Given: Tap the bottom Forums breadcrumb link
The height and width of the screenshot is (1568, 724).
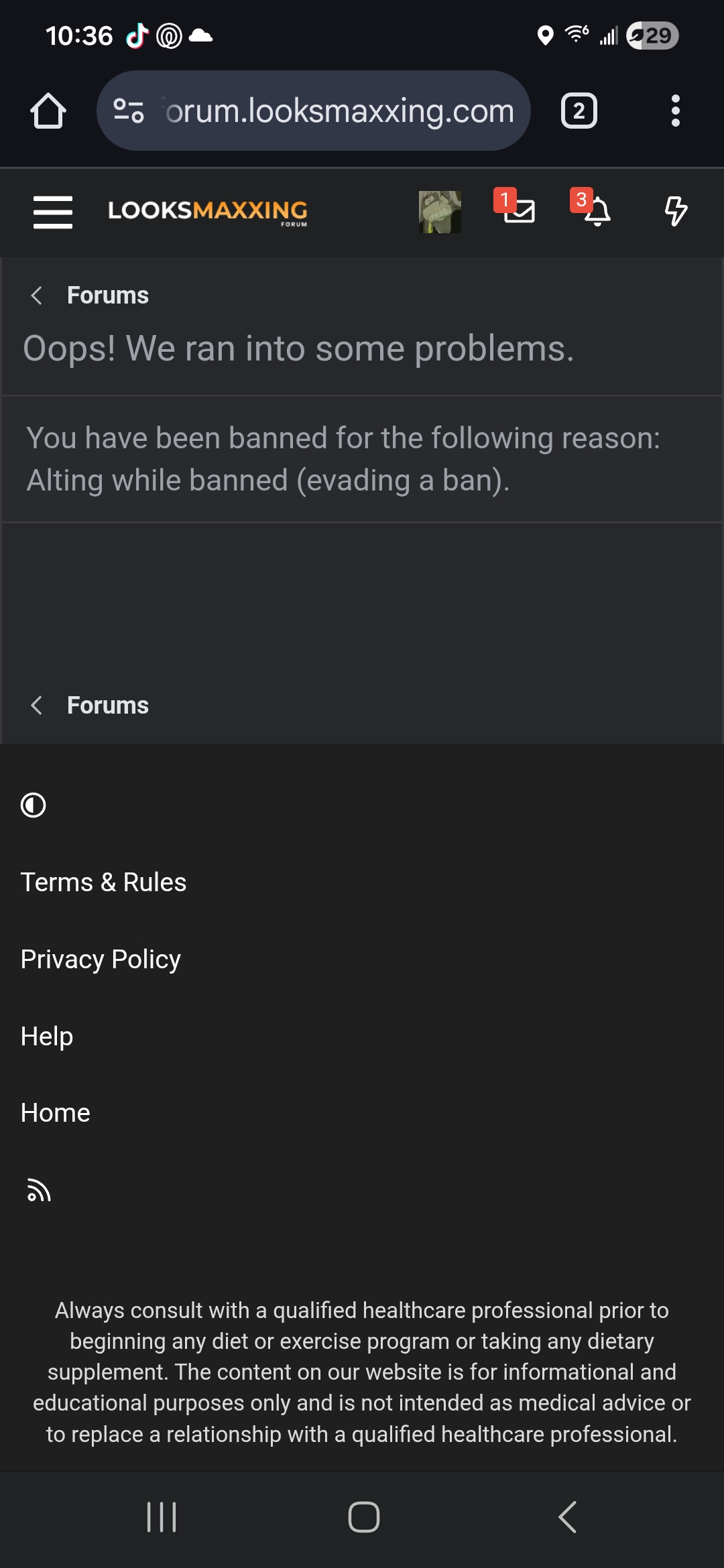Looking at the screenshot, I should [107, 706].
